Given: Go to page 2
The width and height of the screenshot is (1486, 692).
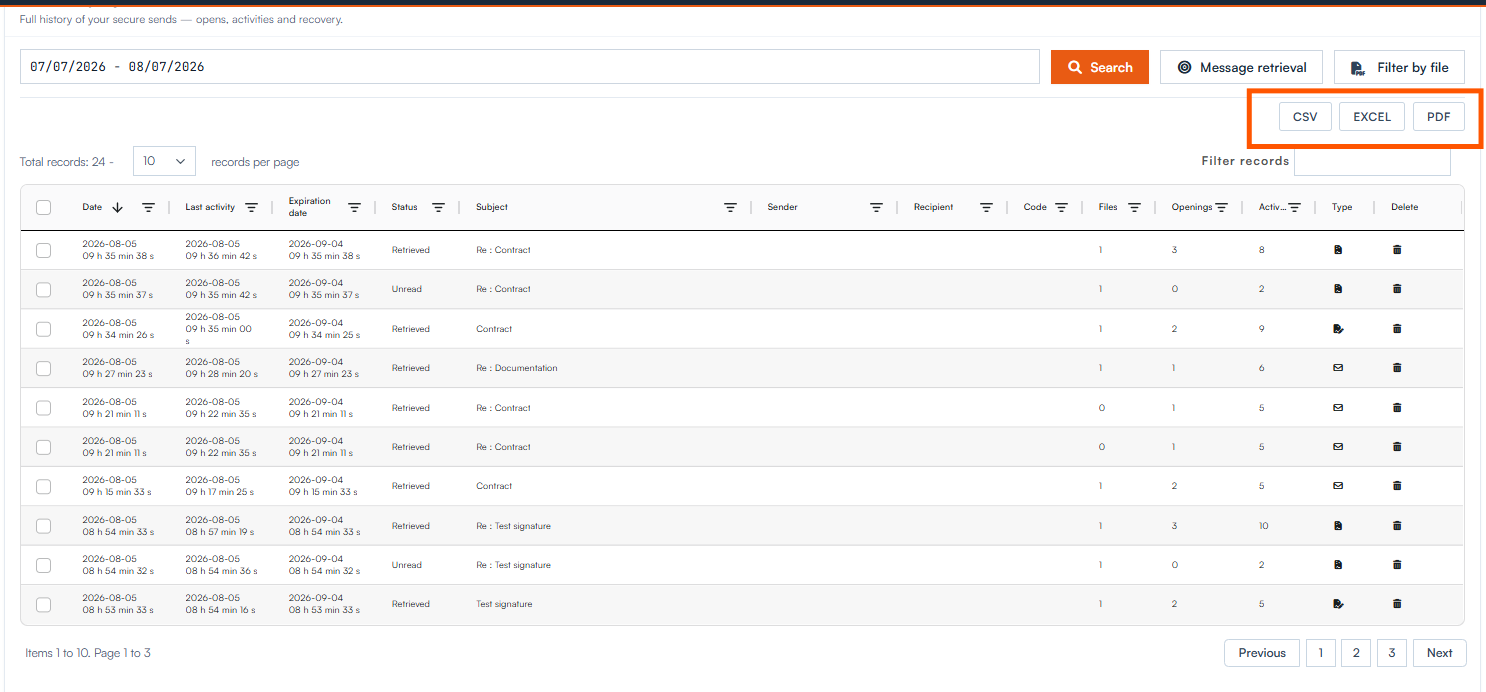Looking at the screenshot, I should [1356, 653].
